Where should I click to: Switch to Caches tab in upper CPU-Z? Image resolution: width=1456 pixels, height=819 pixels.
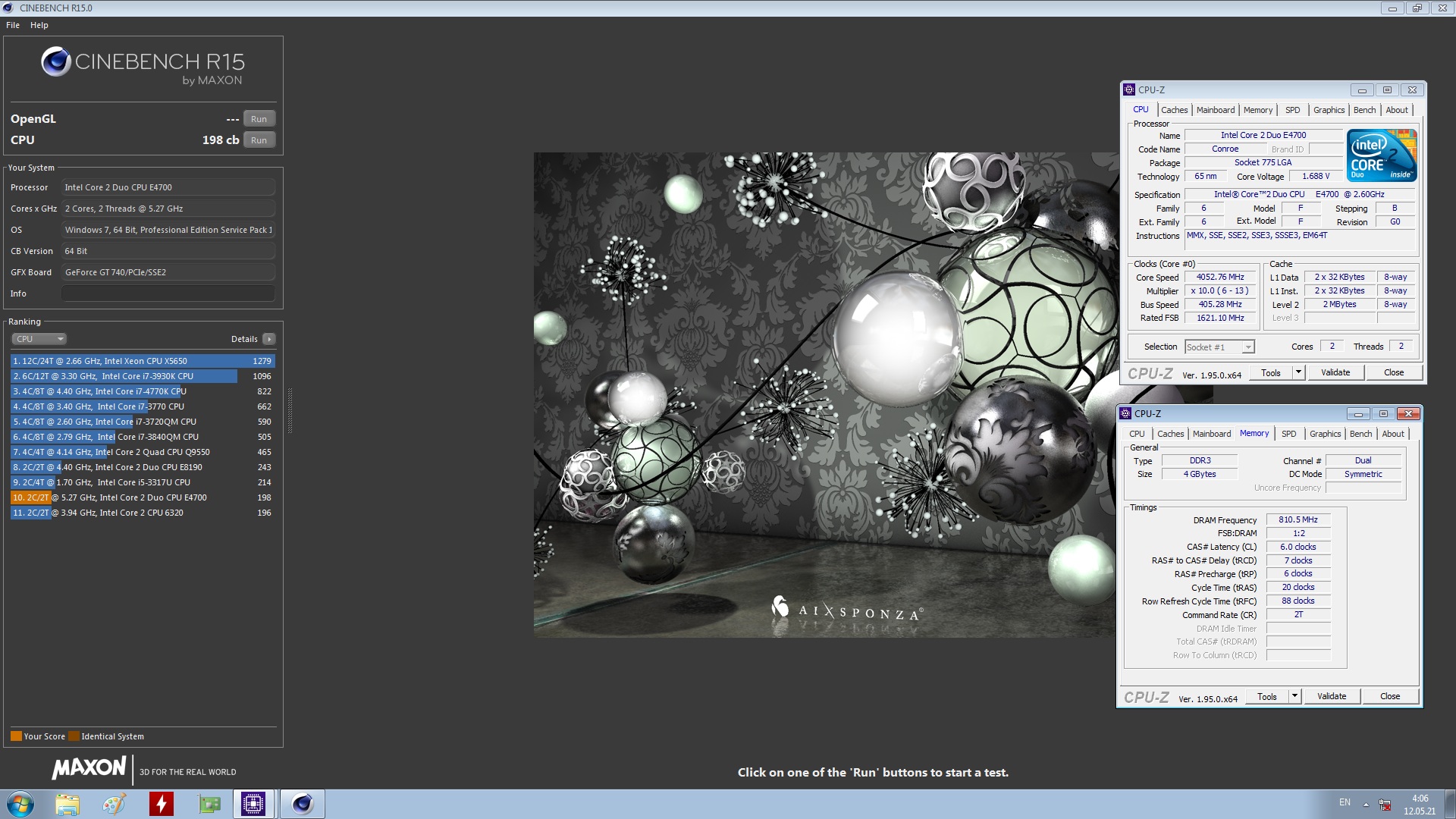[1174, 110]
